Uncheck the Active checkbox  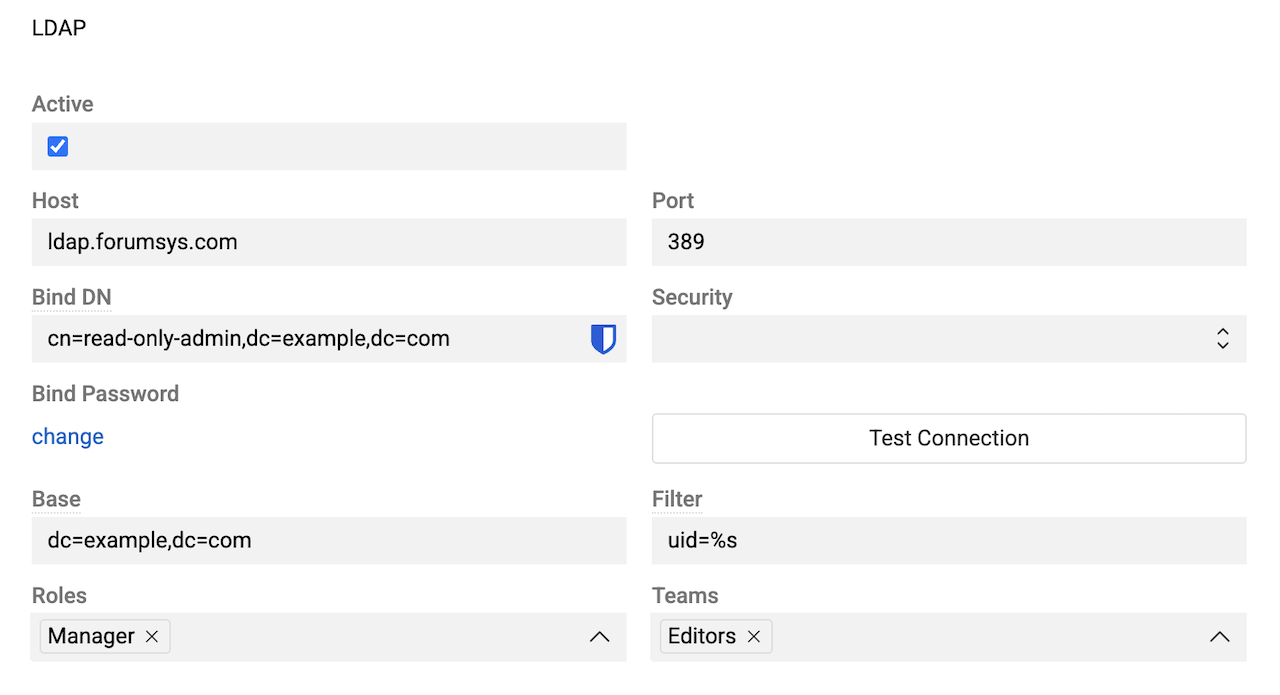[57, 146]
